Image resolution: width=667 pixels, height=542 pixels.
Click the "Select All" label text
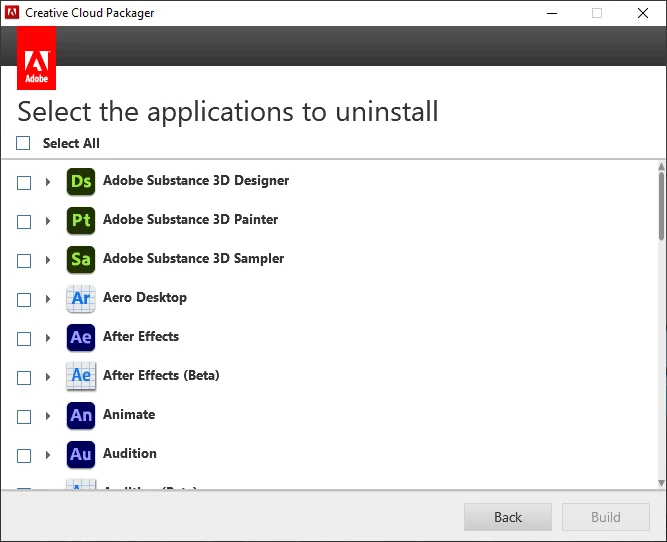point(71,143)
